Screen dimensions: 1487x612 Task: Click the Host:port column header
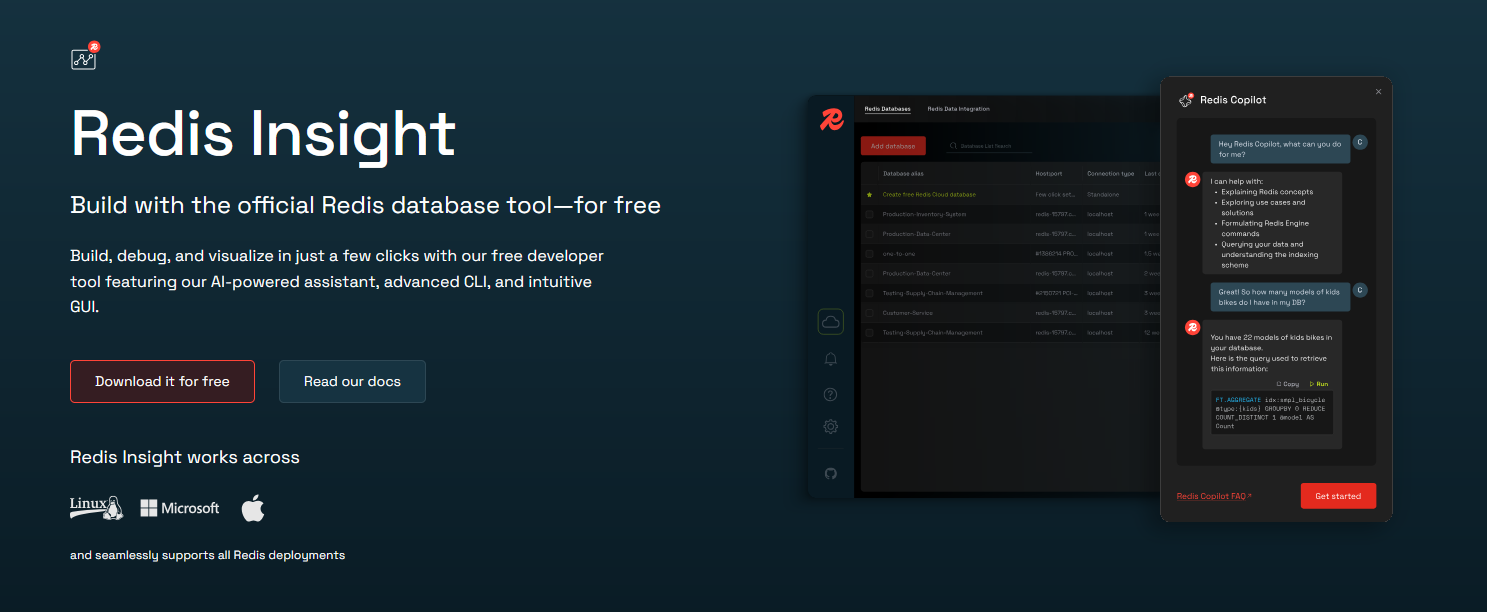tap(1048, 173)
